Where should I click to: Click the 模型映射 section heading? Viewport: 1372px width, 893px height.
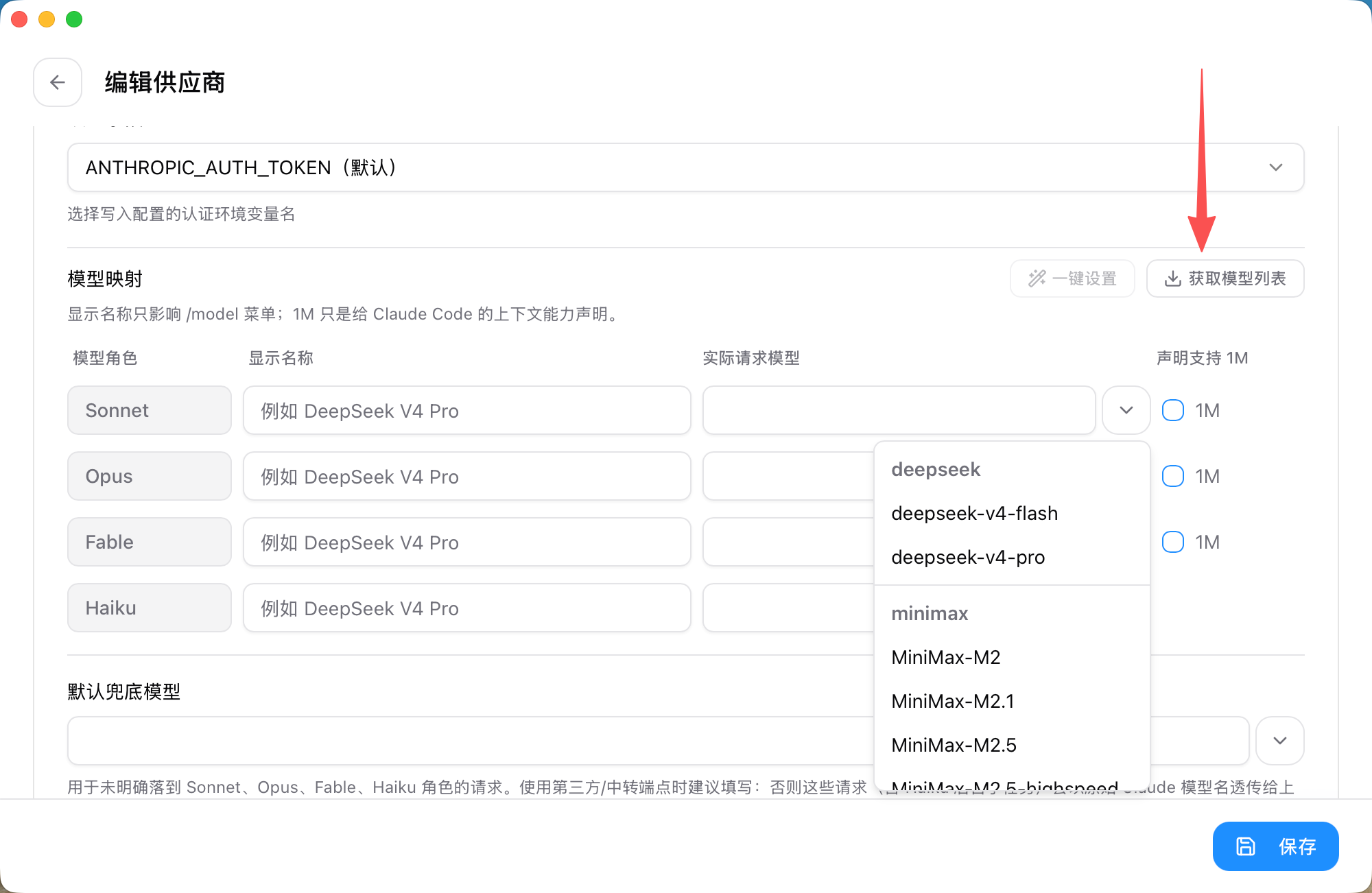pyautogui.click(x=105, y=279)
